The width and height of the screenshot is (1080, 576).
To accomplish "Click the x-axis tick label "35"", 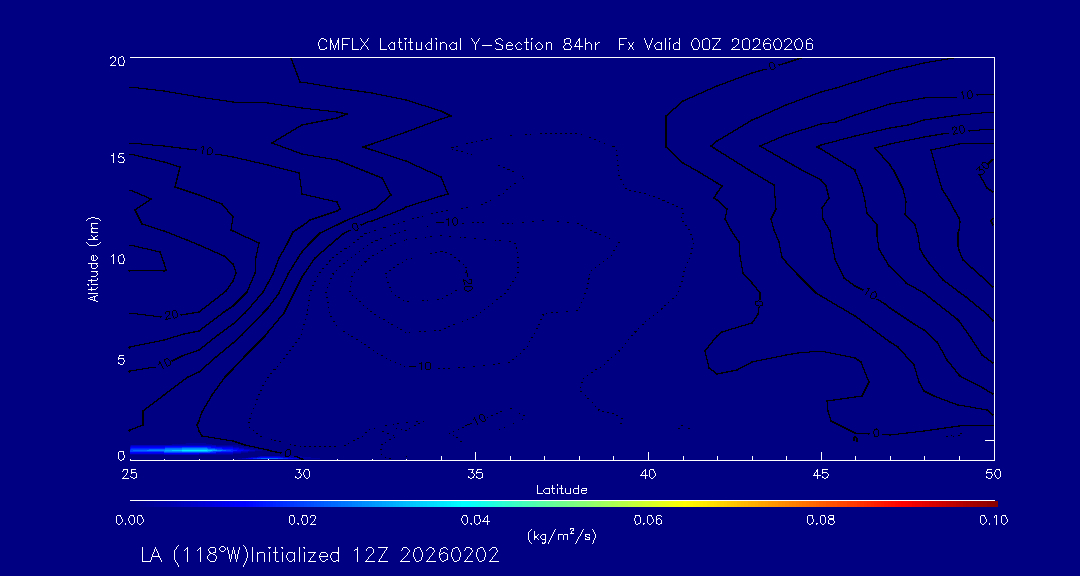I will 475,474.
